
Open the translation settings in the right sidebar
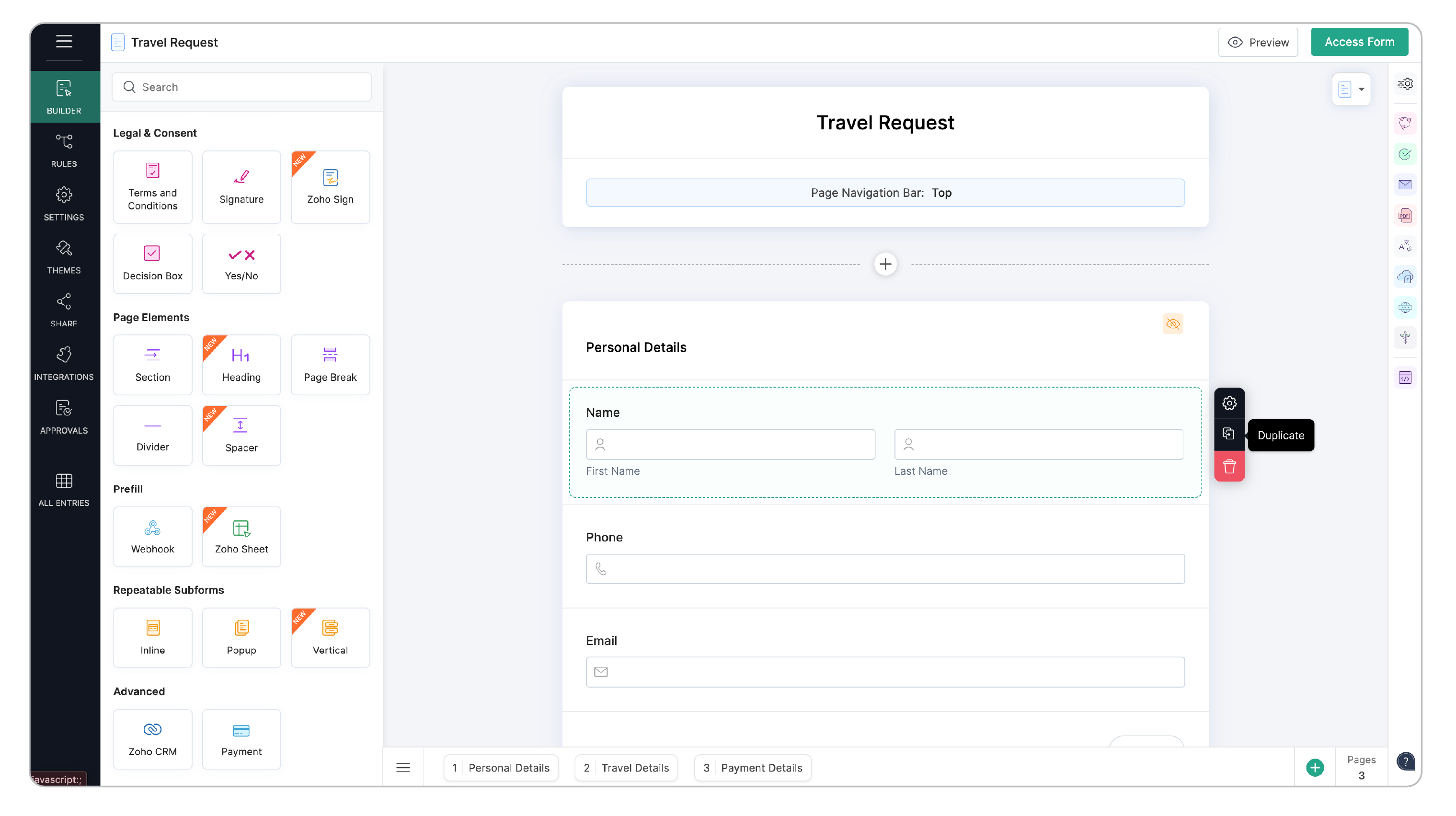[1406, 246]
